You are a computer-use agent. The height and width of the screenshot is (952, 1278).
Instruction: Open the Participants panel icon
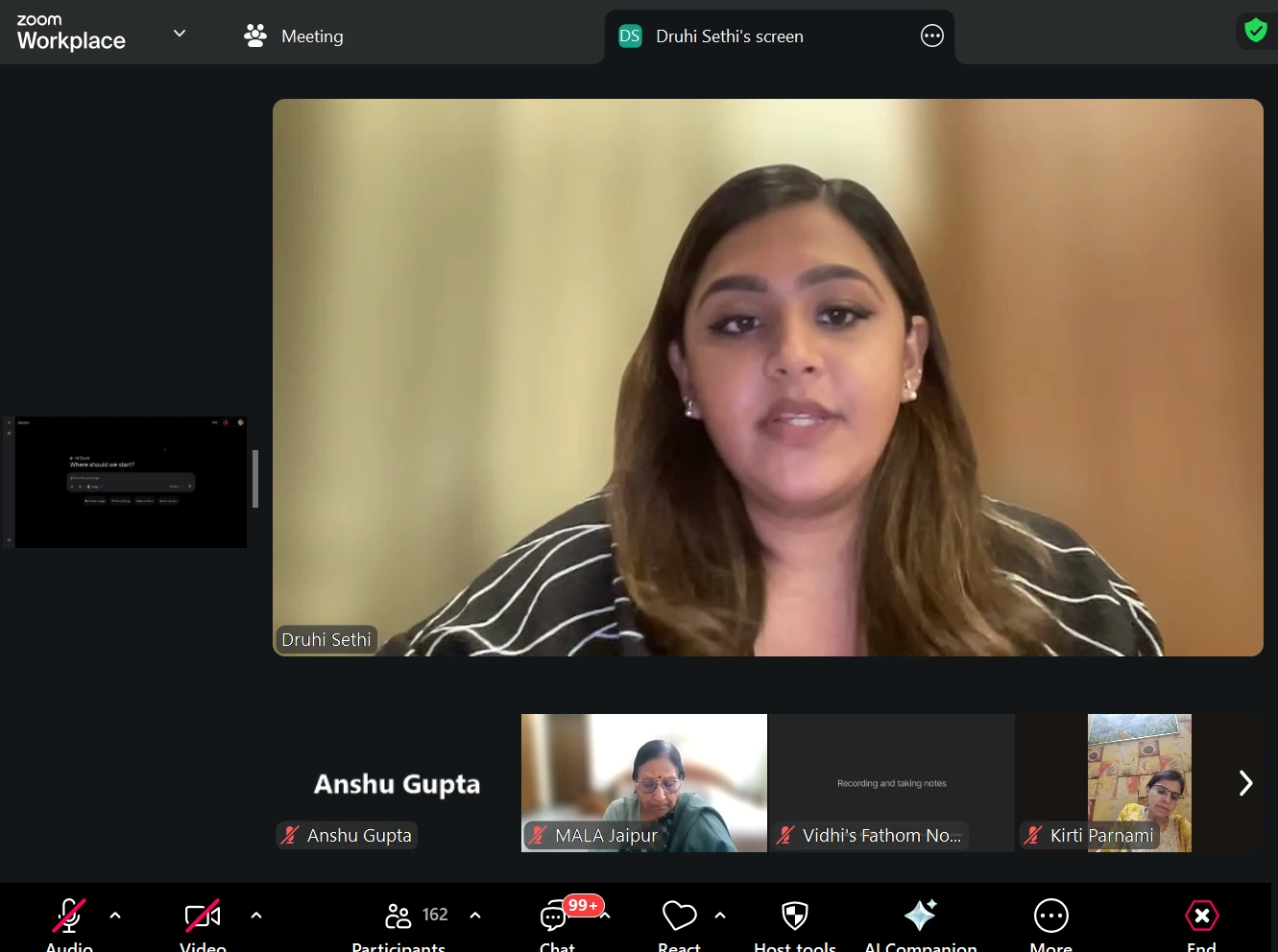pos(398,916)
